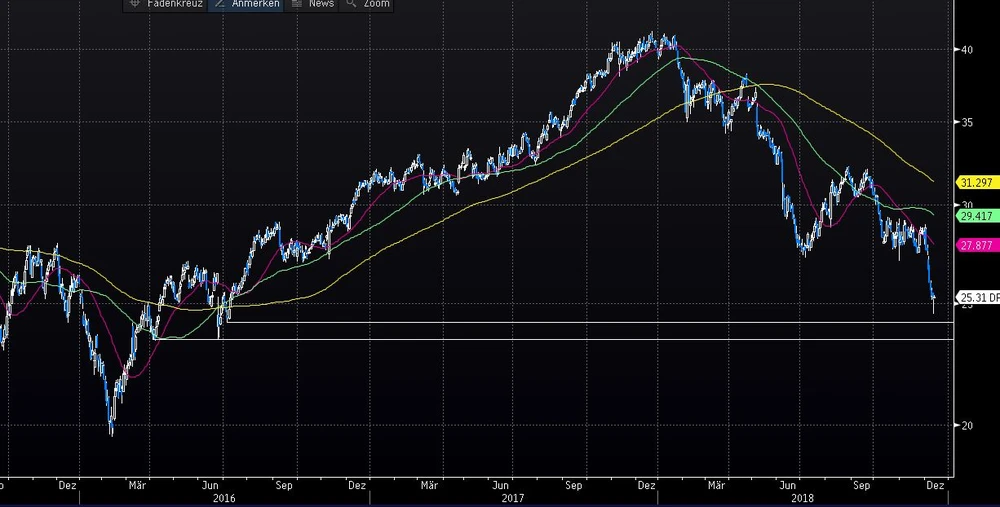Viewport: 1000px width, 507px height.
Task: Click the 40 price level on the axis
Action: click(x=967, y=50)
